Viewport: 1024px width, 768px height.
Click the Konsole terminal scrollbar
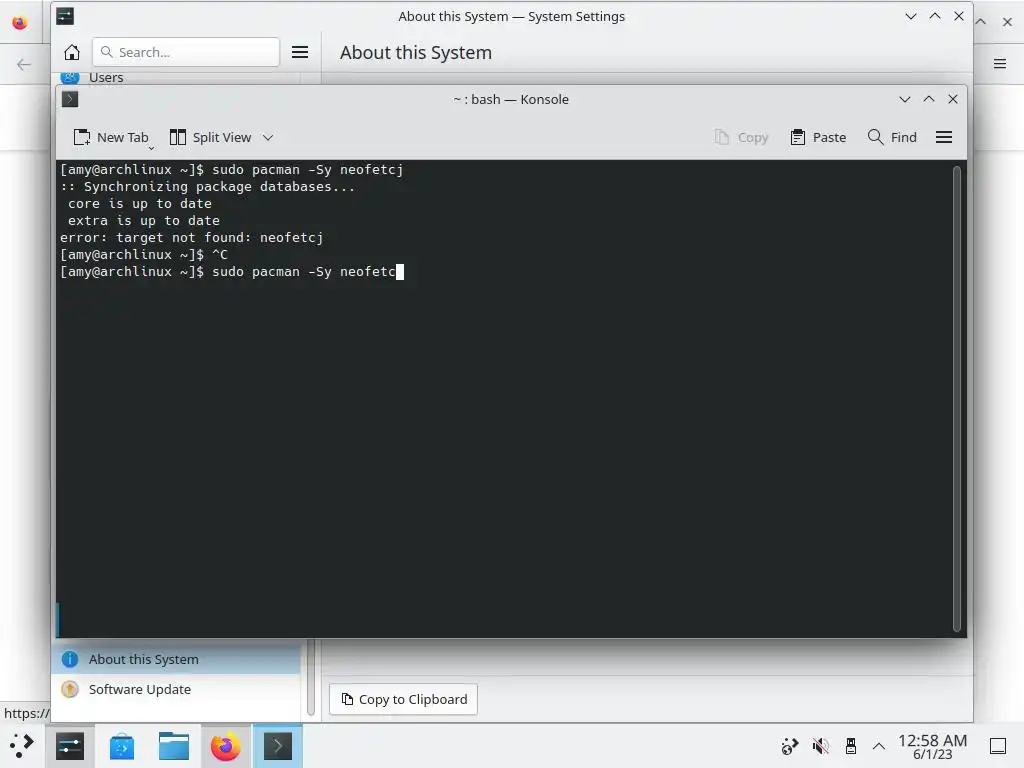pyautogui.click(x=957, y=398)
